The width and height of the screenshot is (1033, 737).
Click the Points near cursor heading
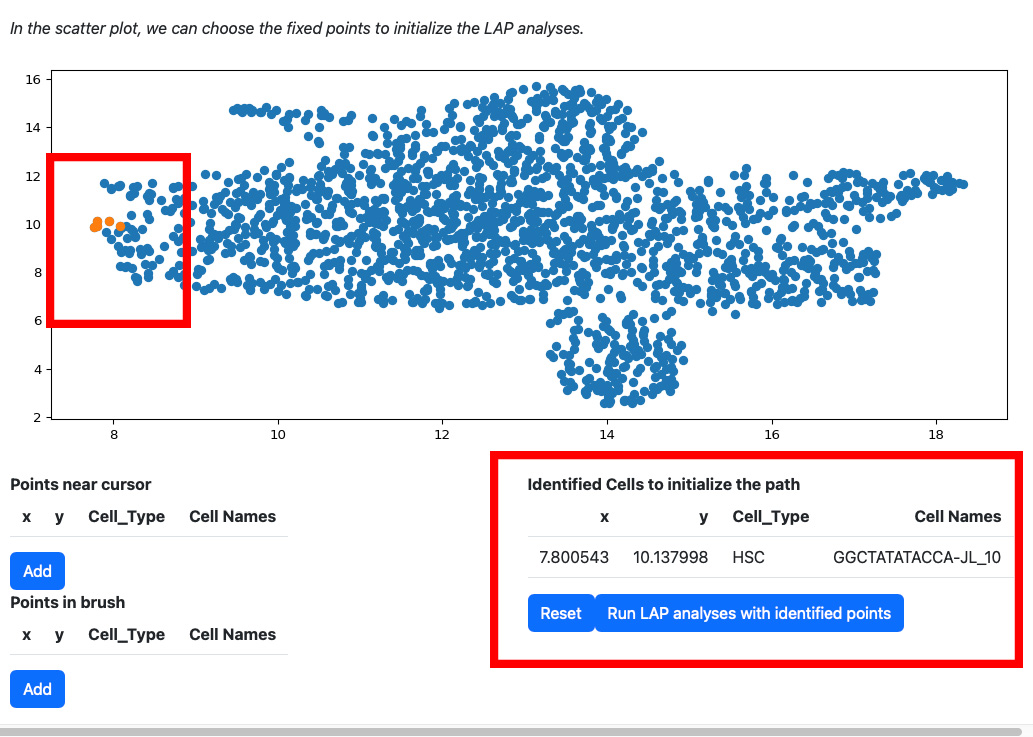click(x=80, y=484)
